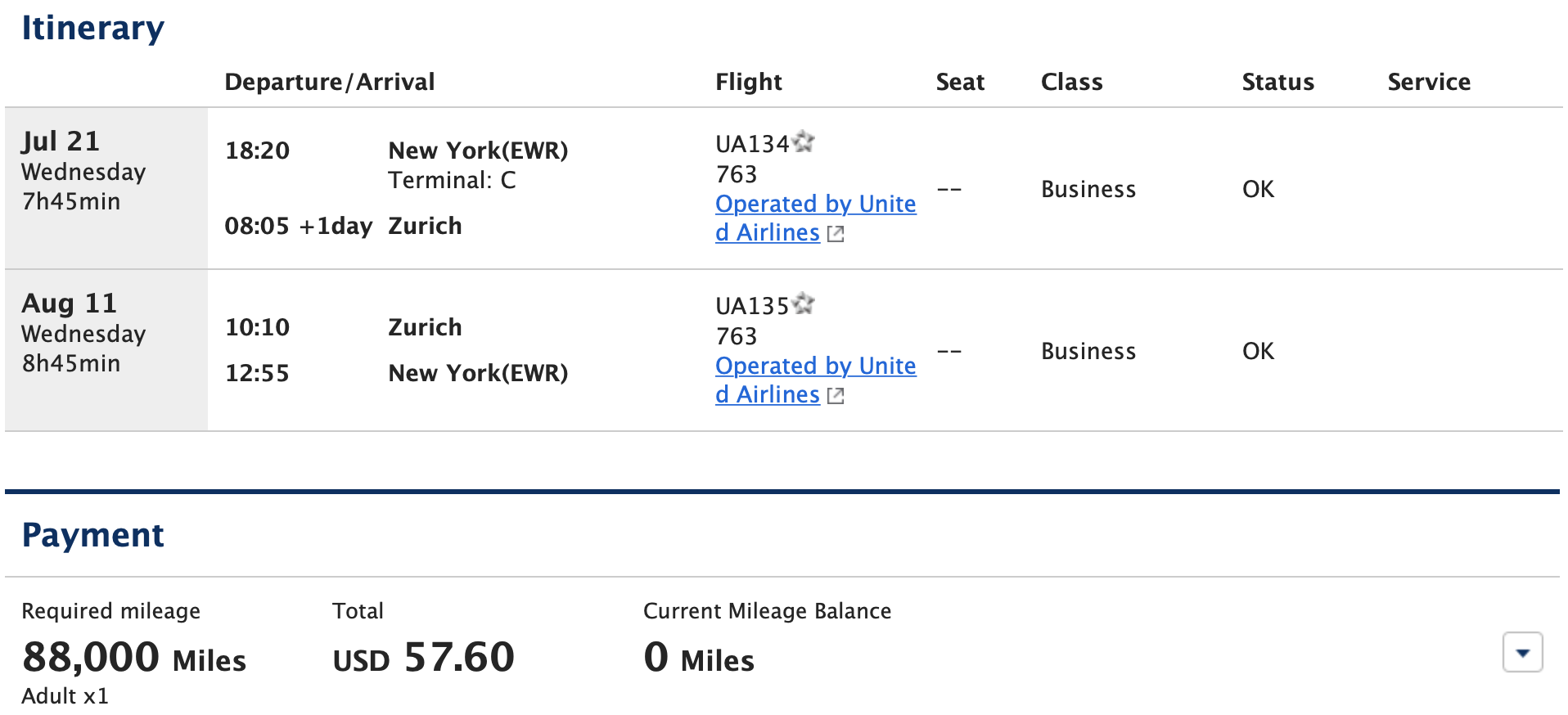Open external link icon for UA134 operator

[x=836, y=233]
